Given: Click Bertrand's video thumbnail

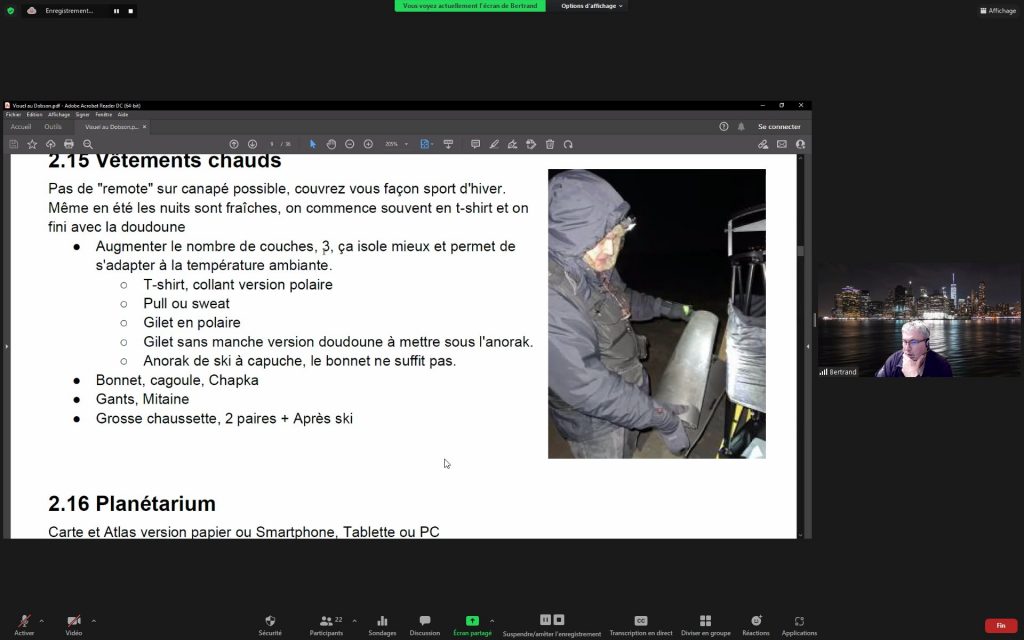Looking at the screenshot, I should coord(920,320).
